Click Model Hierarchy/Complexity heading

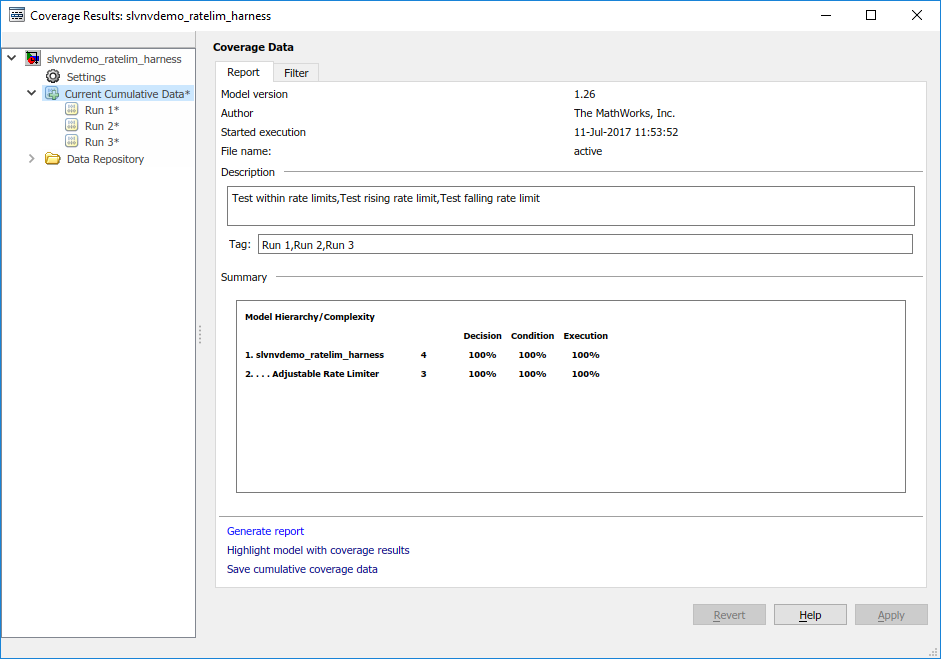pyautogui.click(x=310, y=316)
